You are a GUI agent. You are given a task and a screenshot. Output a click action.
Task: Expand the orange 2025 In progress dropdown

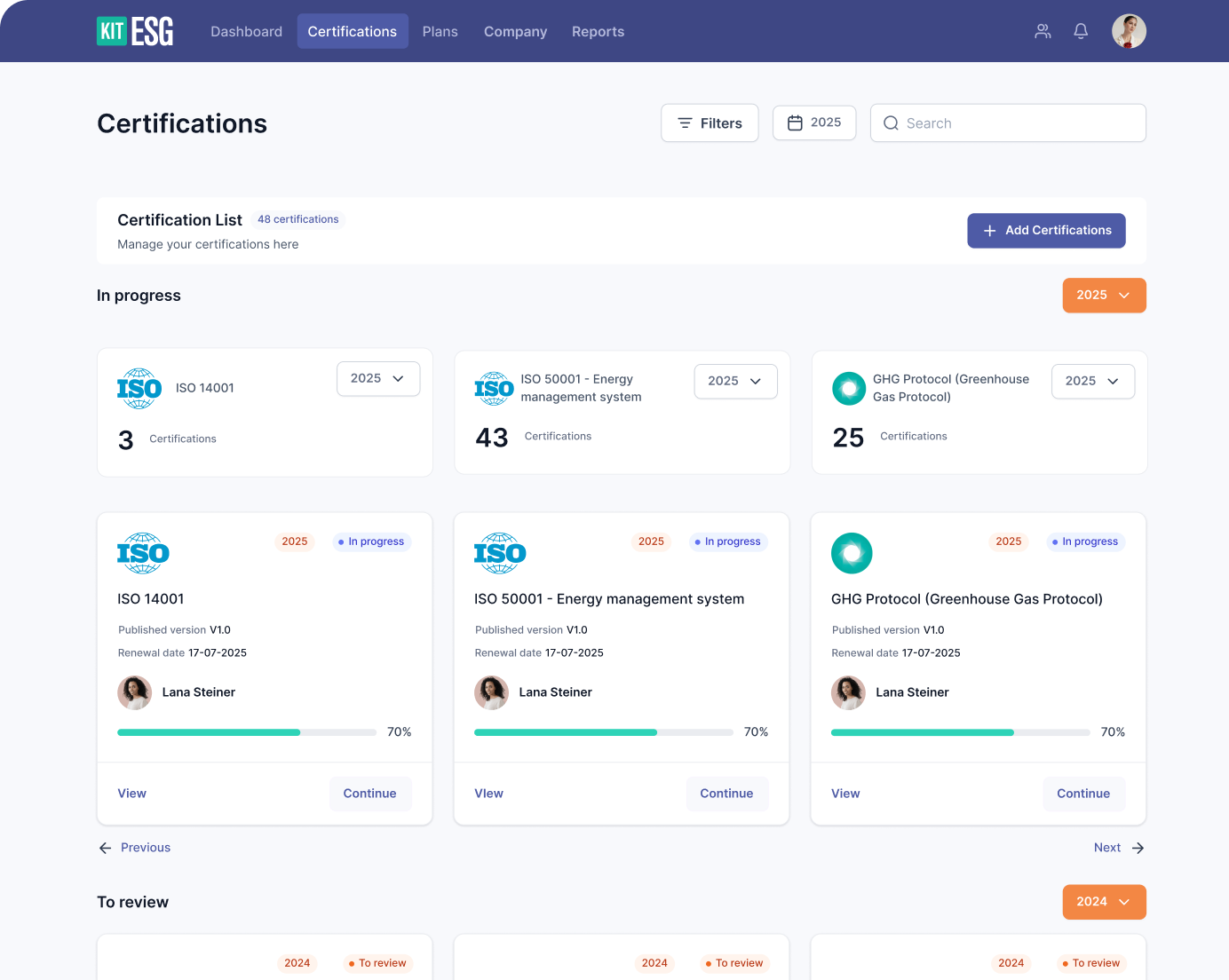1104,296
